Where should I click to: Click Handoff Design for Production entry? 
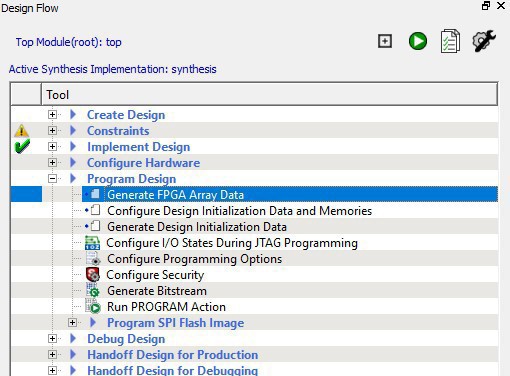172,355
